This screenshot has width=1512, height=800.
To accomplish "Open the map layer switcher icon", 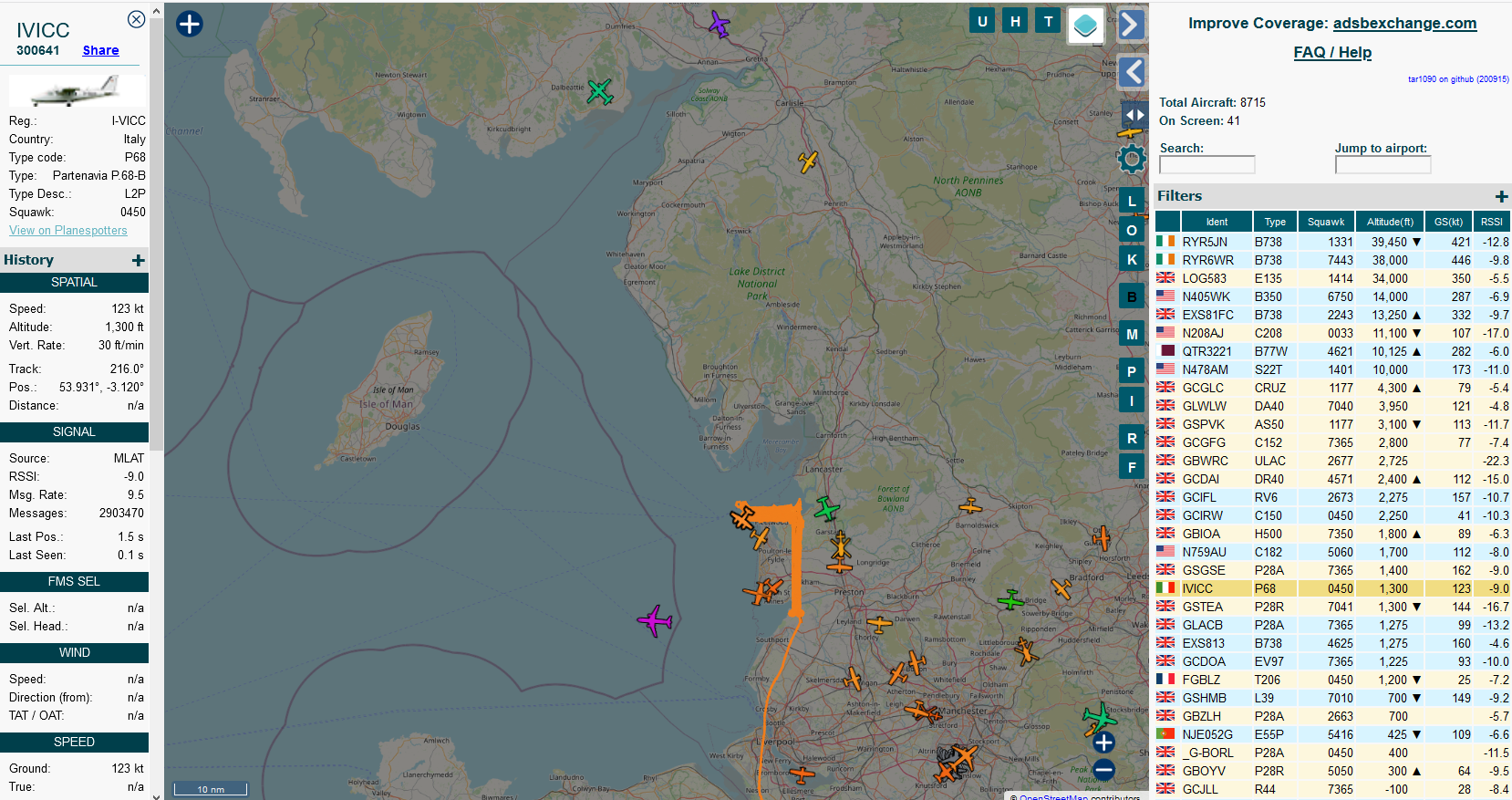I will tap(1085, 26).
